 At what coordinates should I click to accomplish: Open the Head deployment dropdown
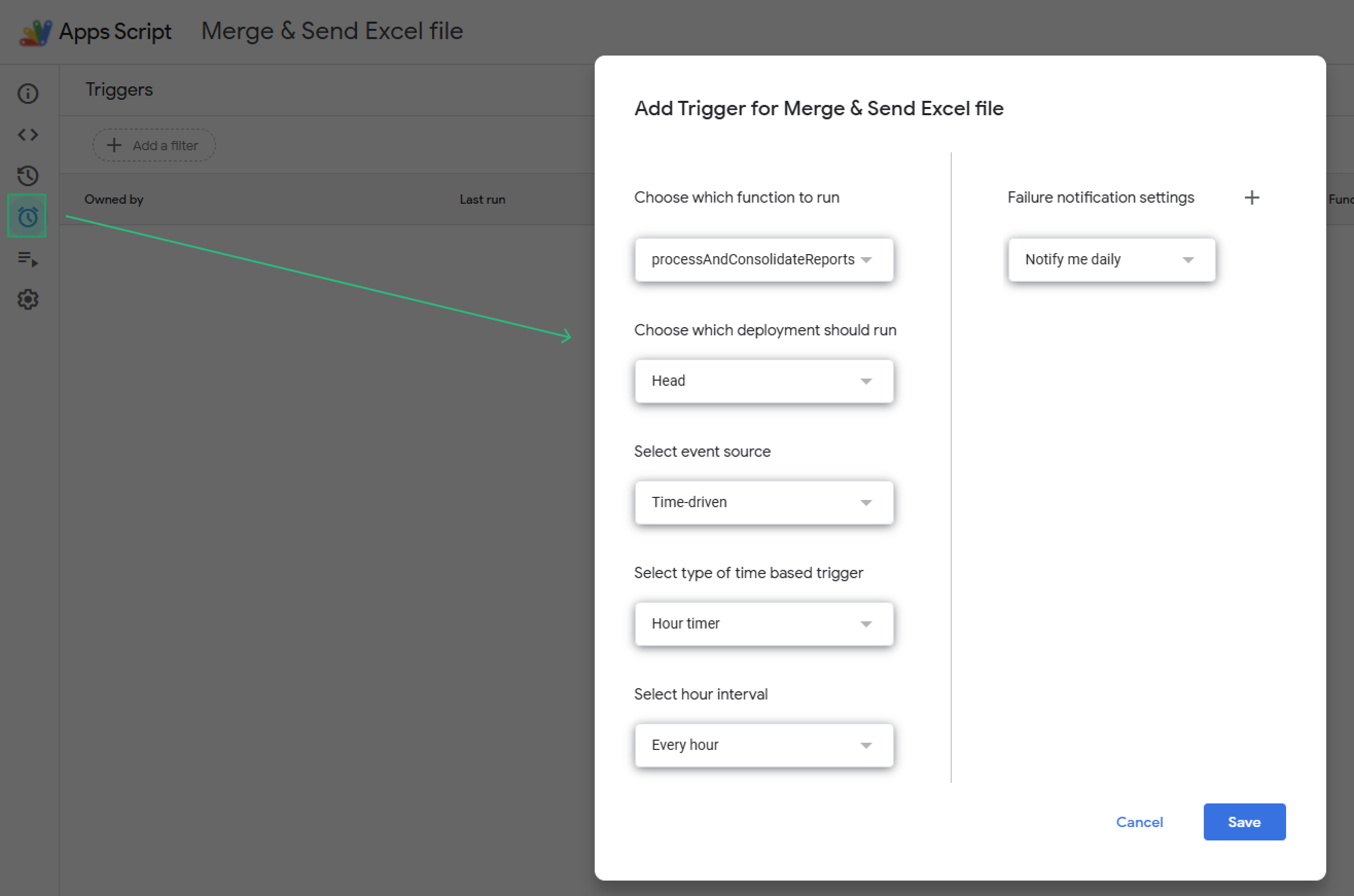[763, 381]
